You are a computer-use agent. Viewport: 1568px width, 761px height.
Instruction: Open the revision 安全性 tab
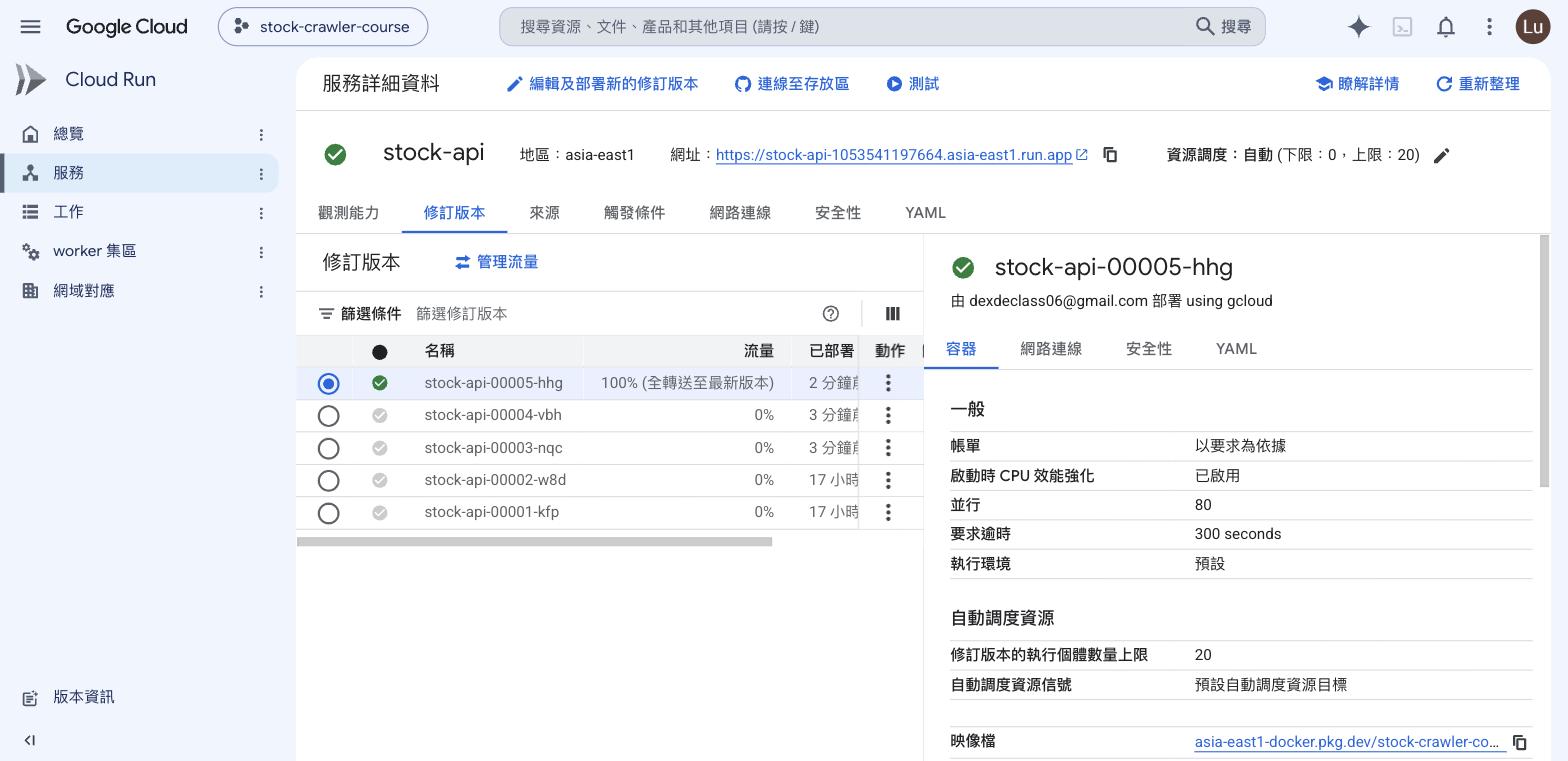click(1149, 348)
